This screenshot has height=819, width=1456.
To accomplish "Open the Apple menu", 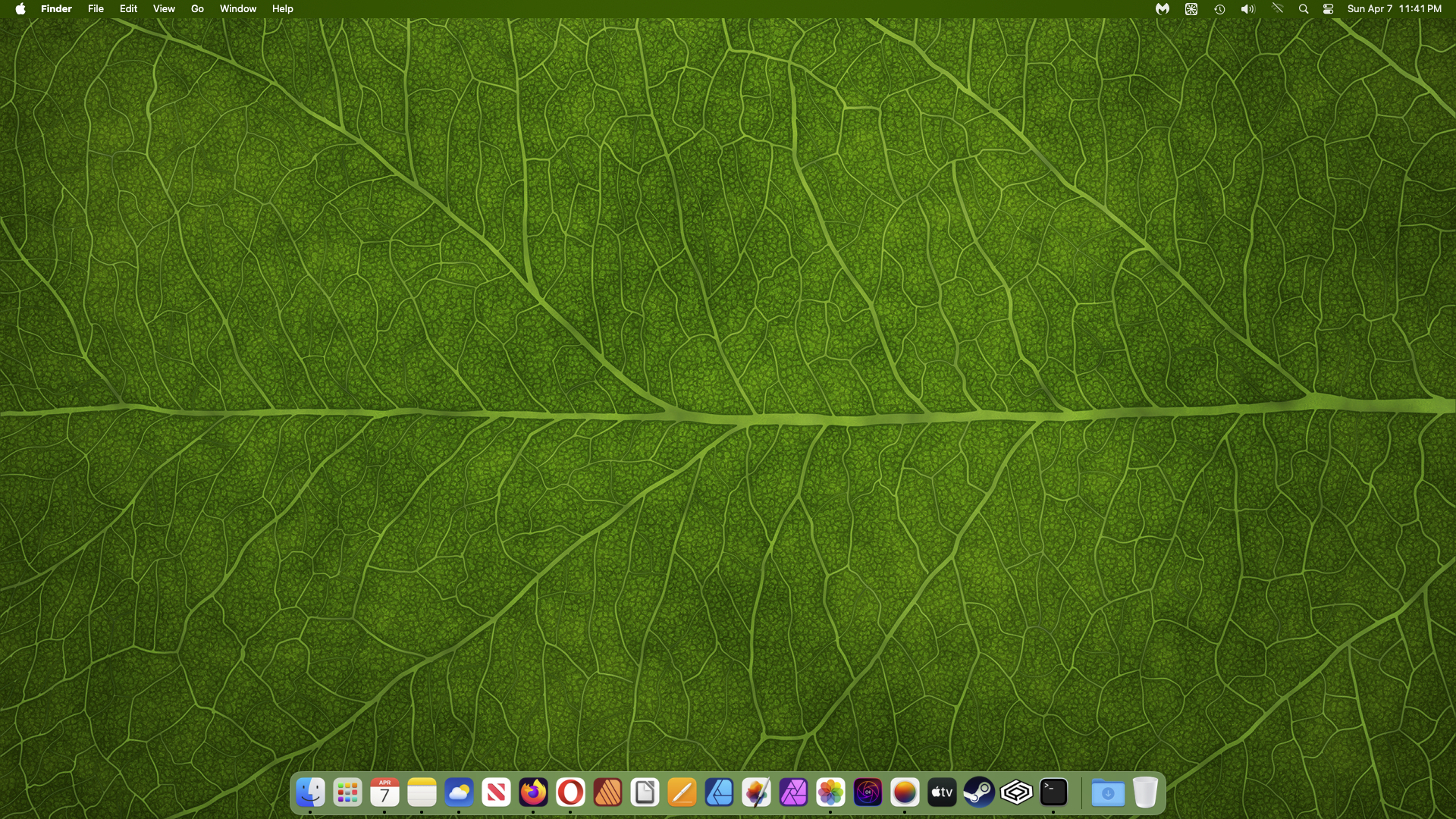I will (x=20, y=9).
